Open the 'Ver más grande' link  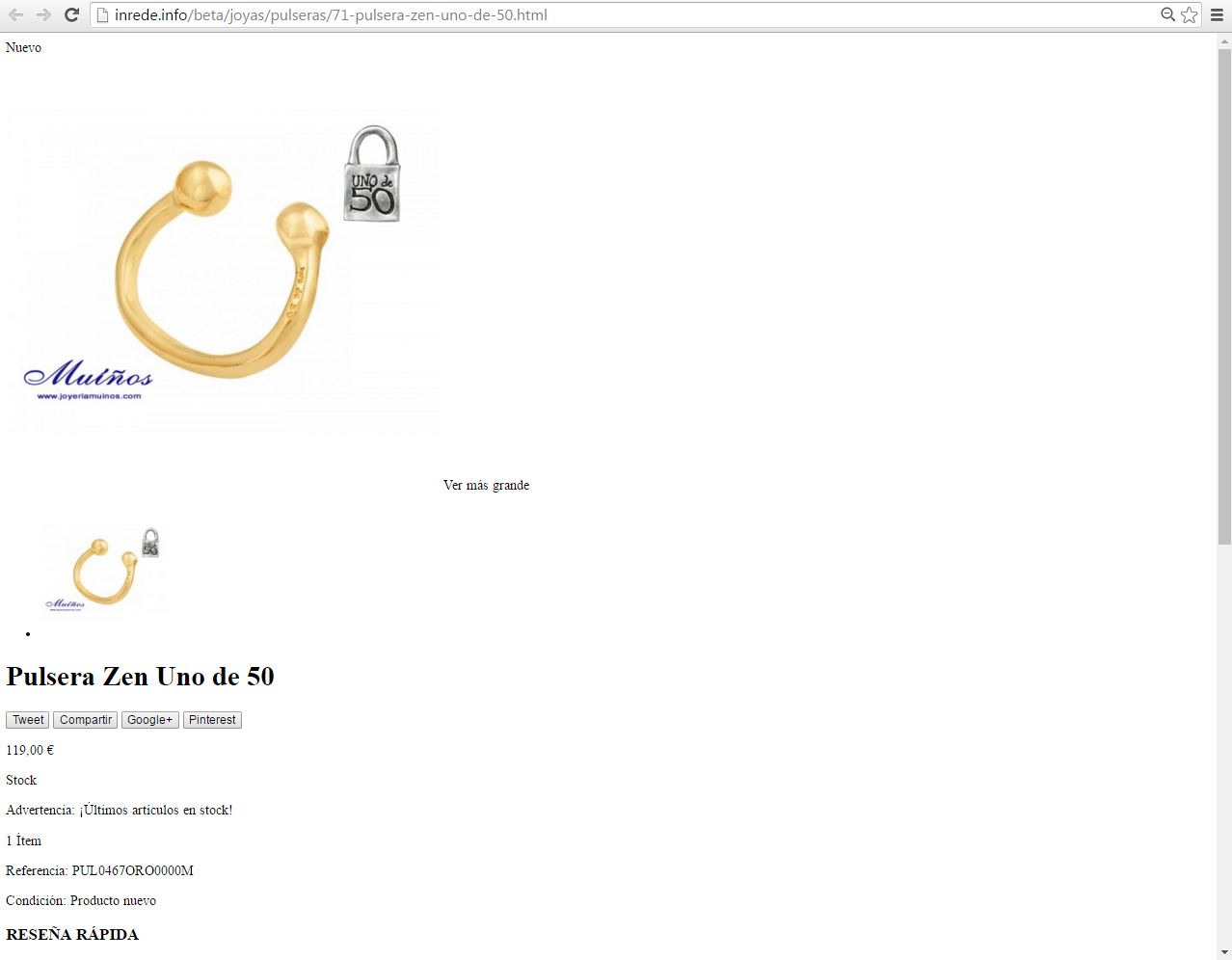[486, 485]
